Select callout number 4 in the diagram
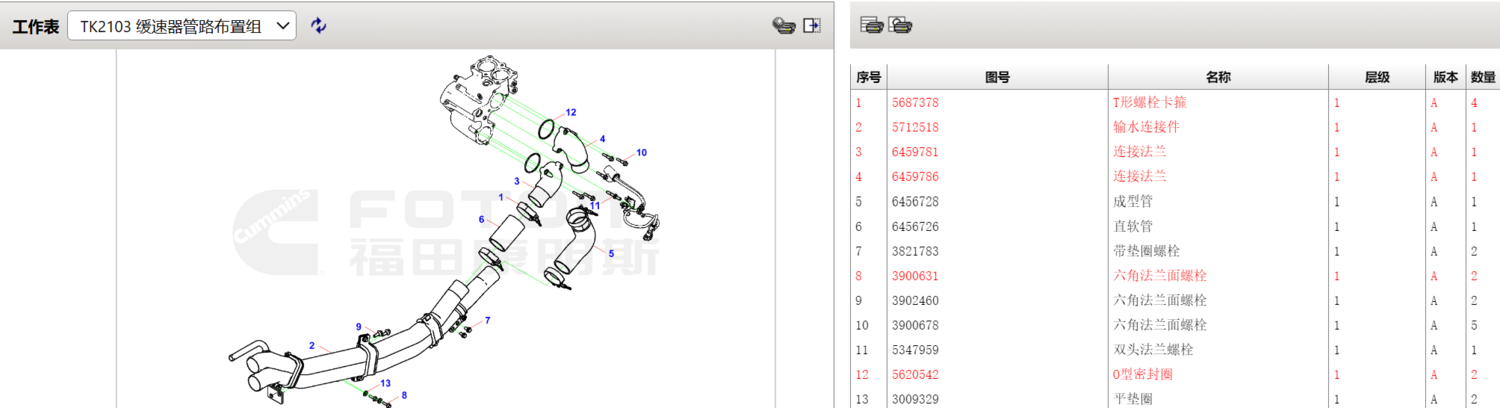The height and width of the screenshot is (408, 1500). (x=602, y=139)
